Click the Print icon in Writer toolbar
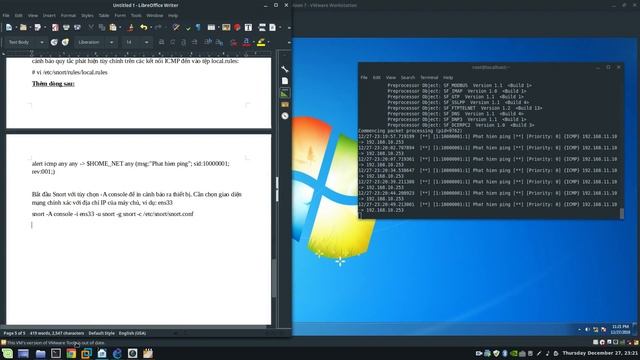The image size is (640, 360). [x=66, y=27]
